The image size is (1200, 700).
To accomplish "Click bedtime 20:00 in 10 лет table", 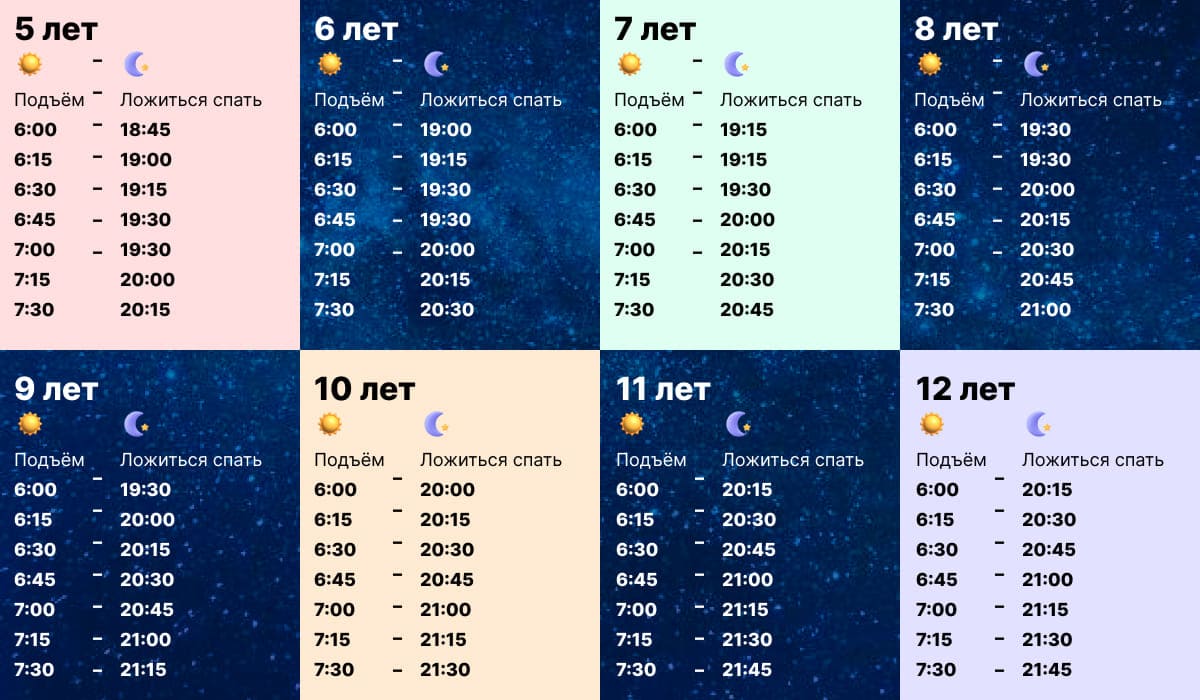I will (447, 489).
